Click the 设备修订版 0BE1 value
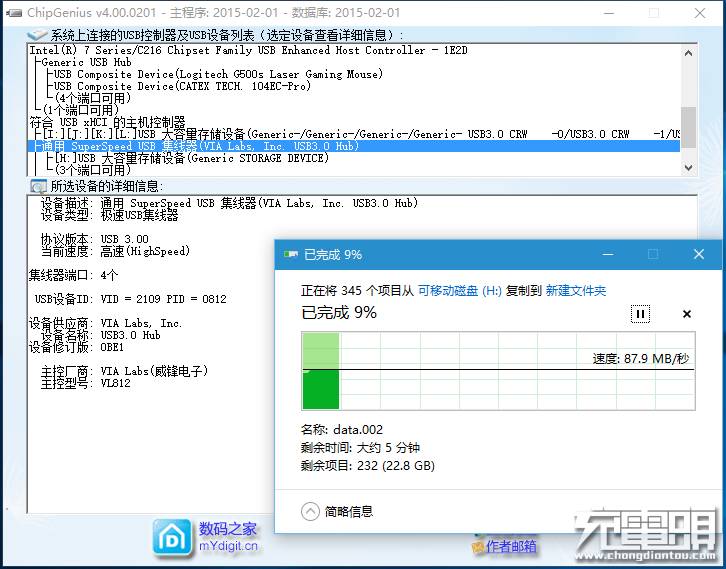 (x=112, y=347)
